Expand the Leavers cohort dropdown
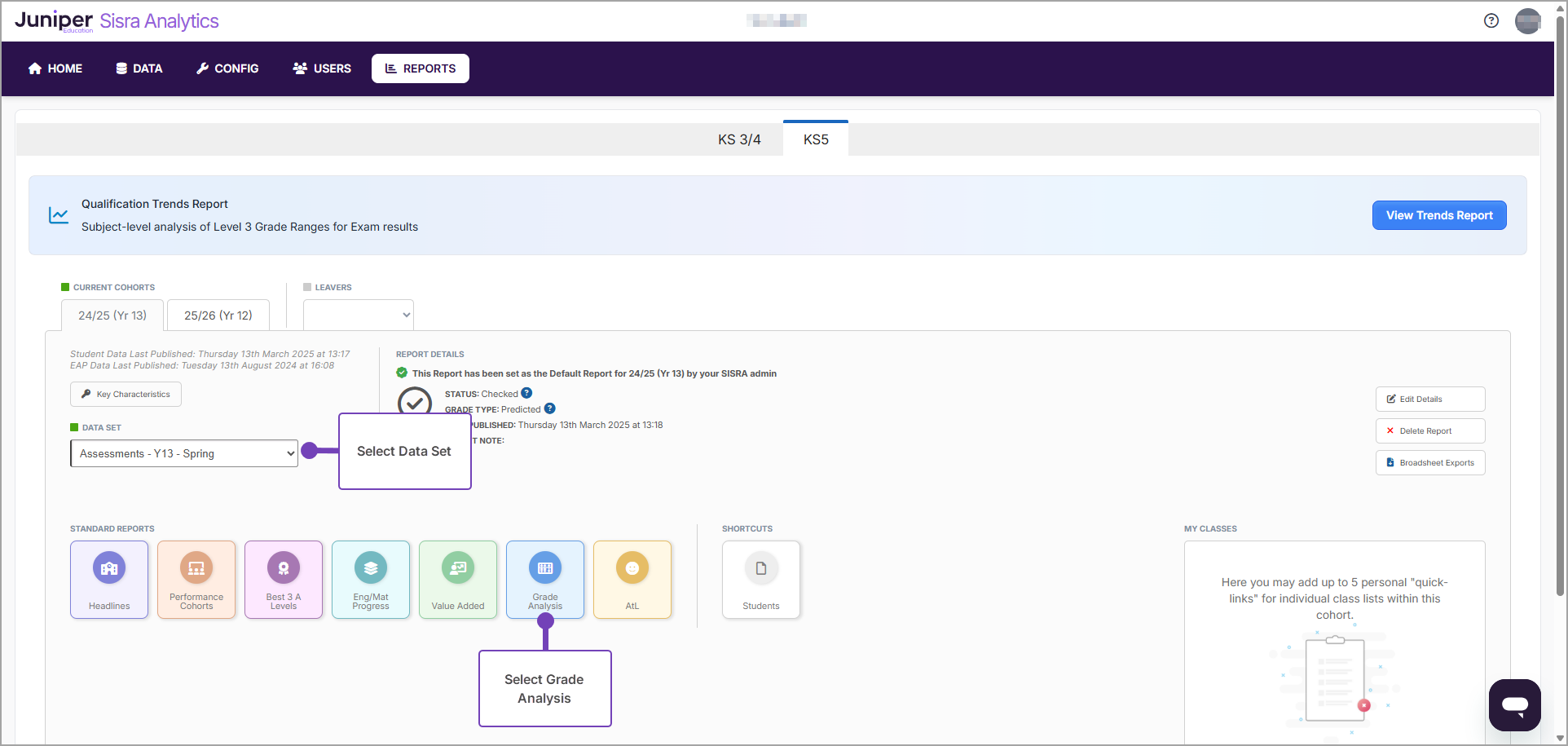 click(x=359, y=315)
